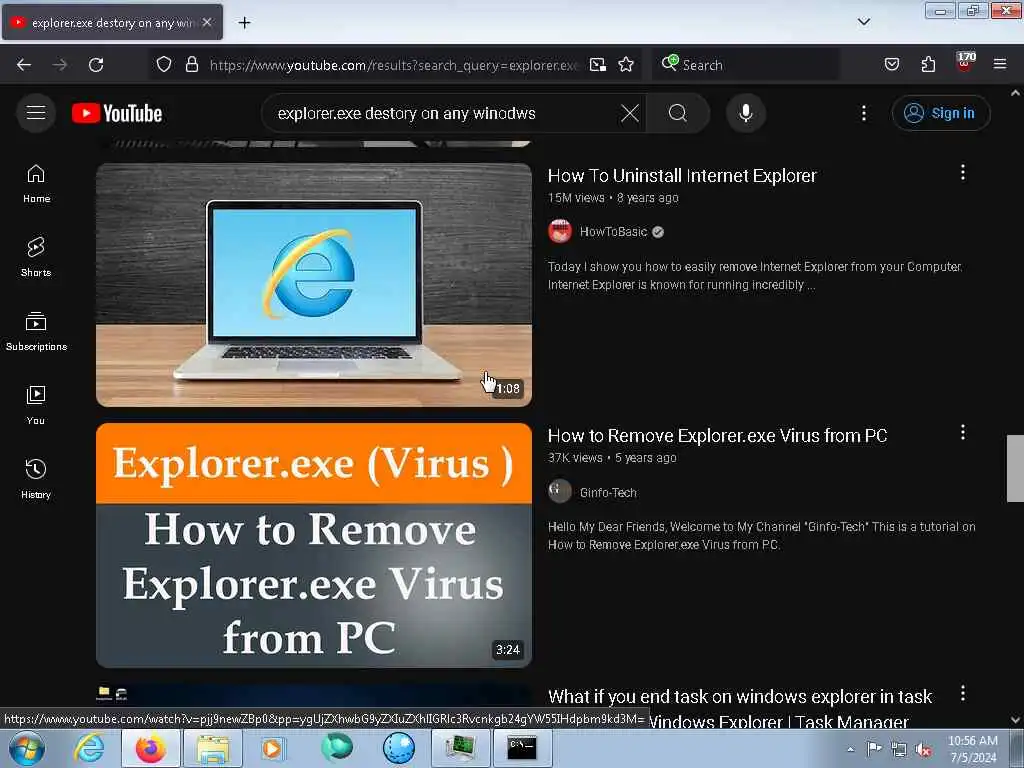
Task: Start voice search with microphone
Action: tap(745, 113)
